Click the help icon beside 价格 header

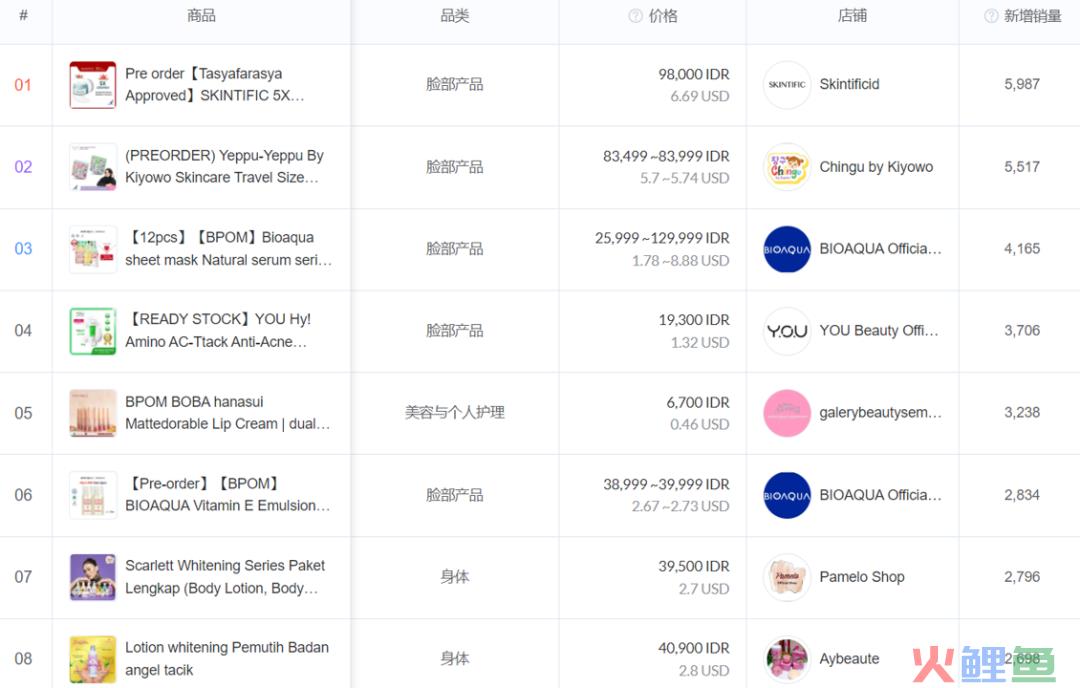pos(635,16)
